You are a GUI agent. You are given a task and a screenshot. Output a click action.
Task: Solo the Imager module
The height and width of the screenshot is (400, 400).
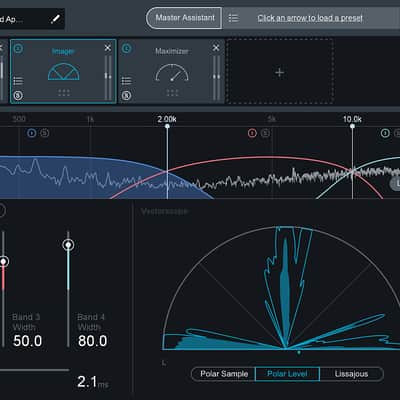pos(18,96)
